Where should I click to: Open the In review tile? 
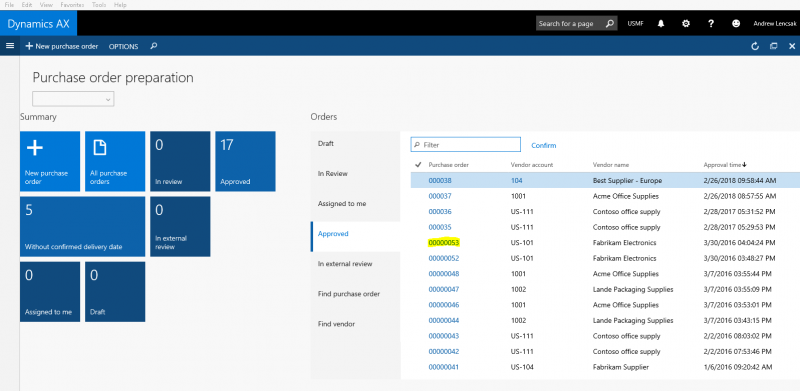click(180, 161)
